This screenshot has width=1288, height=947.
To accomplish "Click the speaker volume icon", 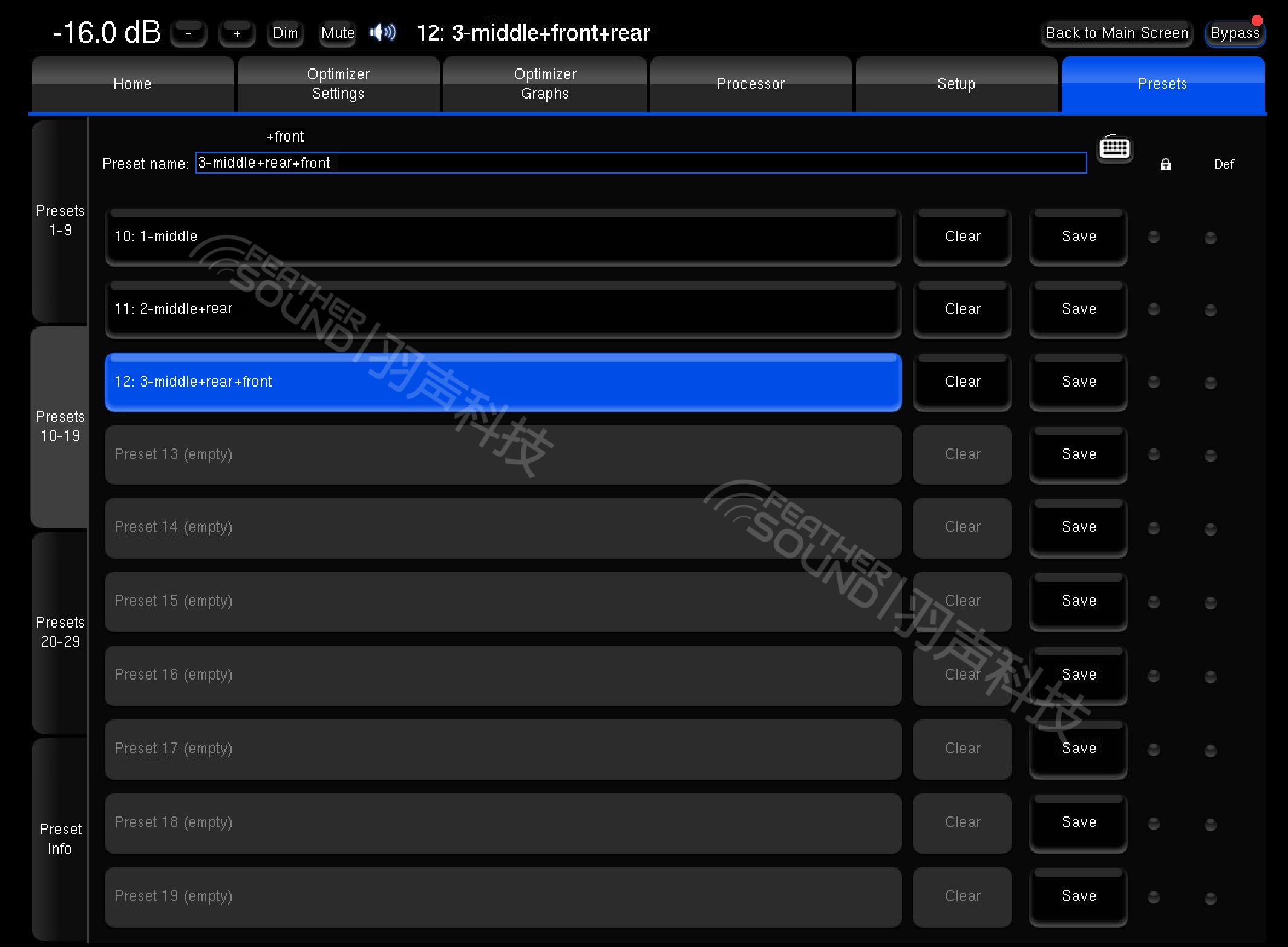I will [x=383, y=33].
